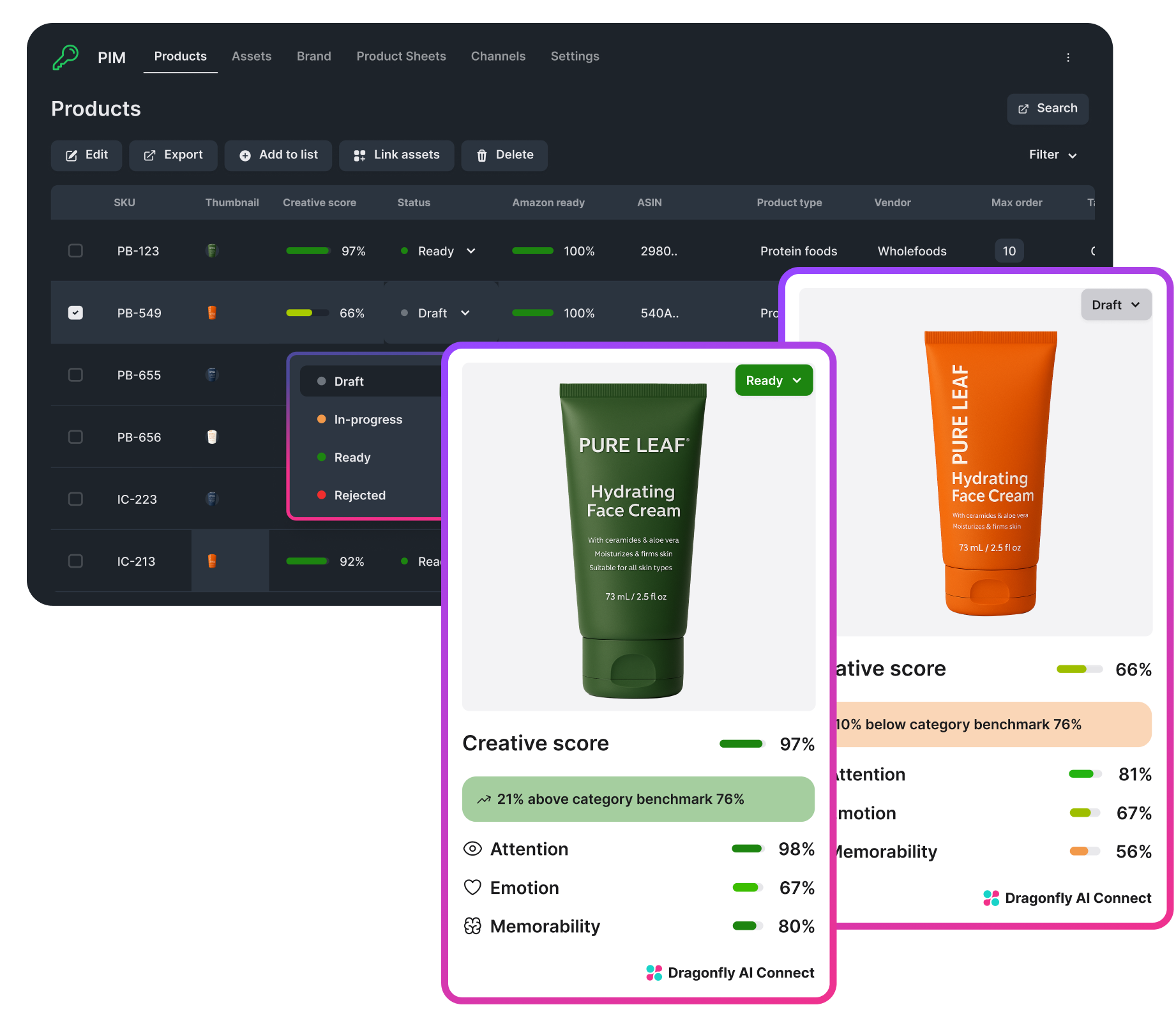Screen dimensions: 1176x1021
Task: Click the 97% Creative score bar on card
Action: click(743, 744)
